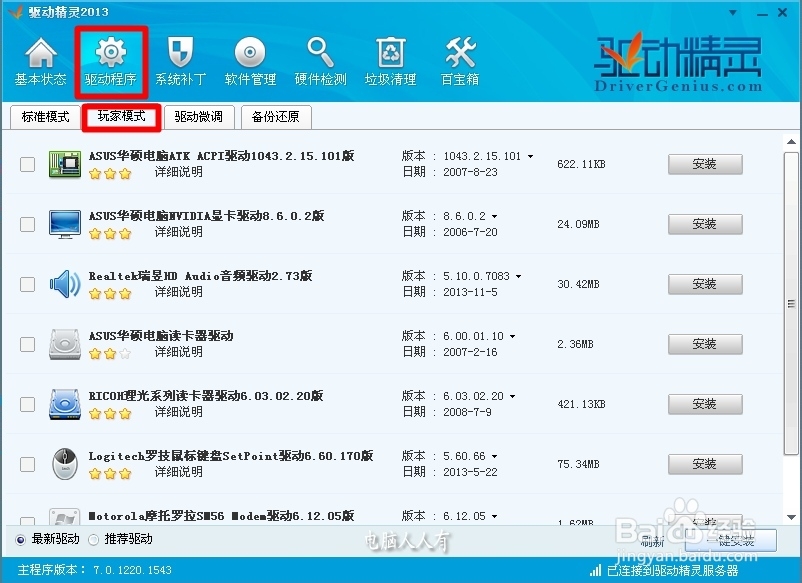Image resolution: width=802 pixels, height=583 pixels.
Task: Switch to the 驱动微调 tab
Action: 199,117
